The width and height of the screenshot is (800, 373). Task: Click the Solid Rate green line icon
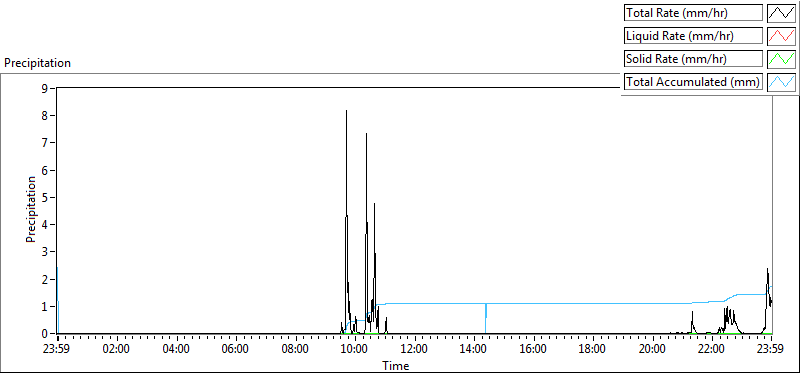pyautogui.click(x=781, y=59)
